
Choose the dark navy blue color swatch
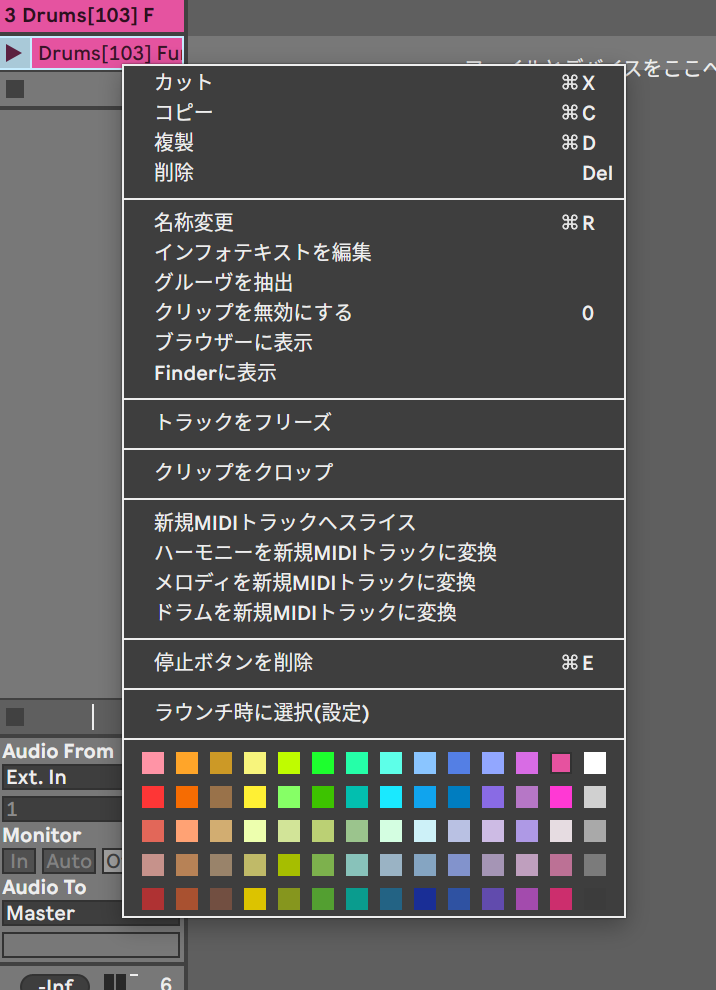coord(425,899)
